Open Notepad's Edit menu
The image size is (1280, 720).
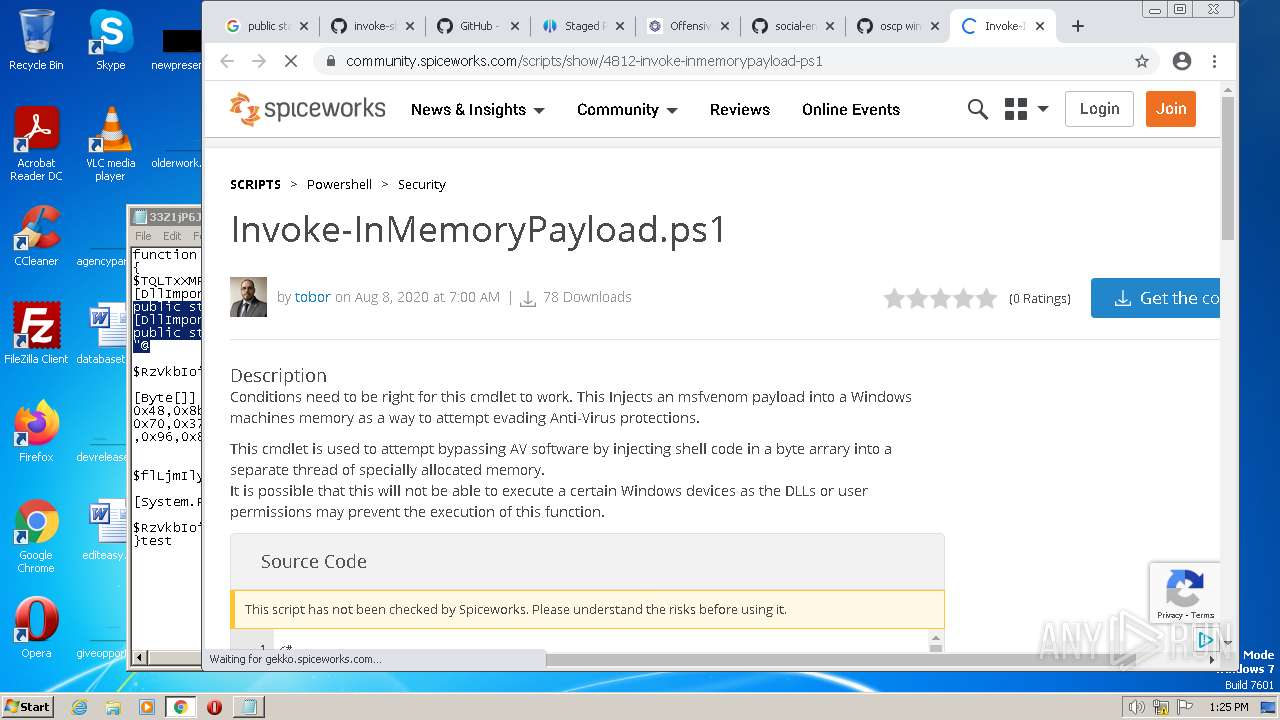point(172,236)
